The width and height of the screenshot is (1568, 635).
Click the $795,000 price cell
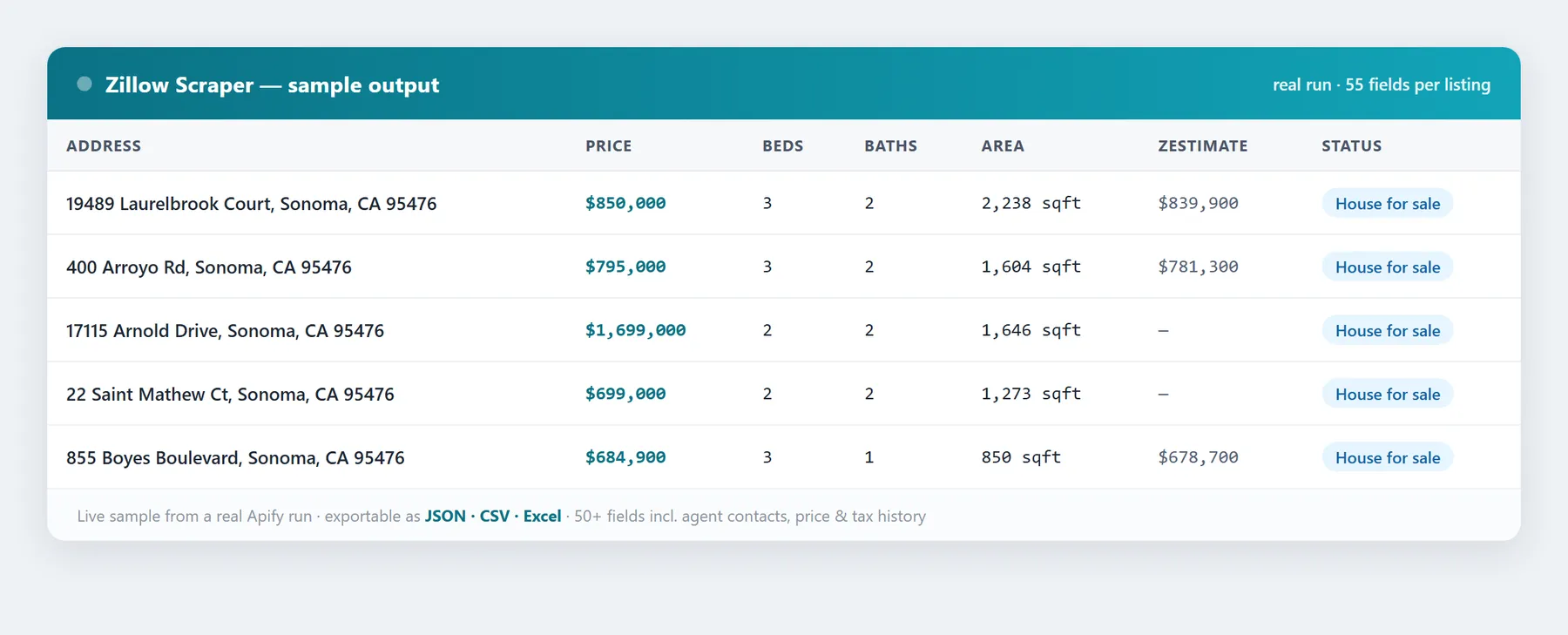[x=625, y=267]
